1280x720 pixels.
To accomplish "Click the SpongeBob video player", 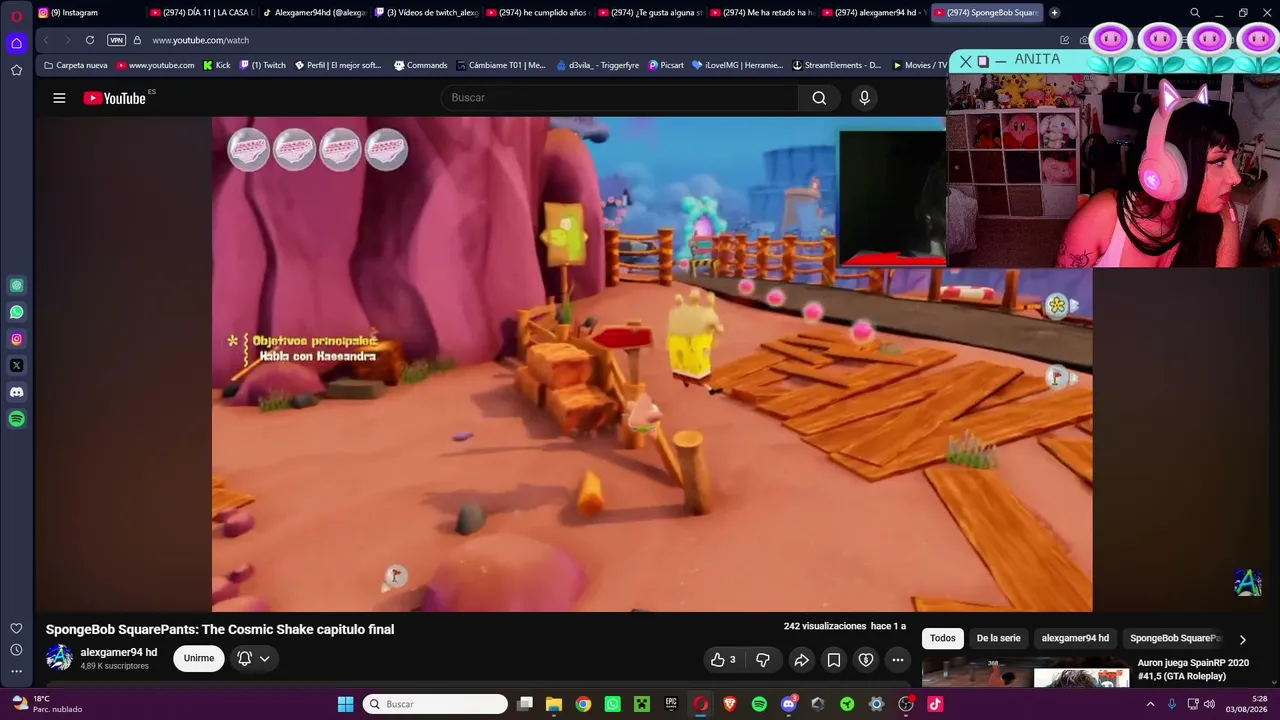I will pyautogui.click(x=652, y=364).
